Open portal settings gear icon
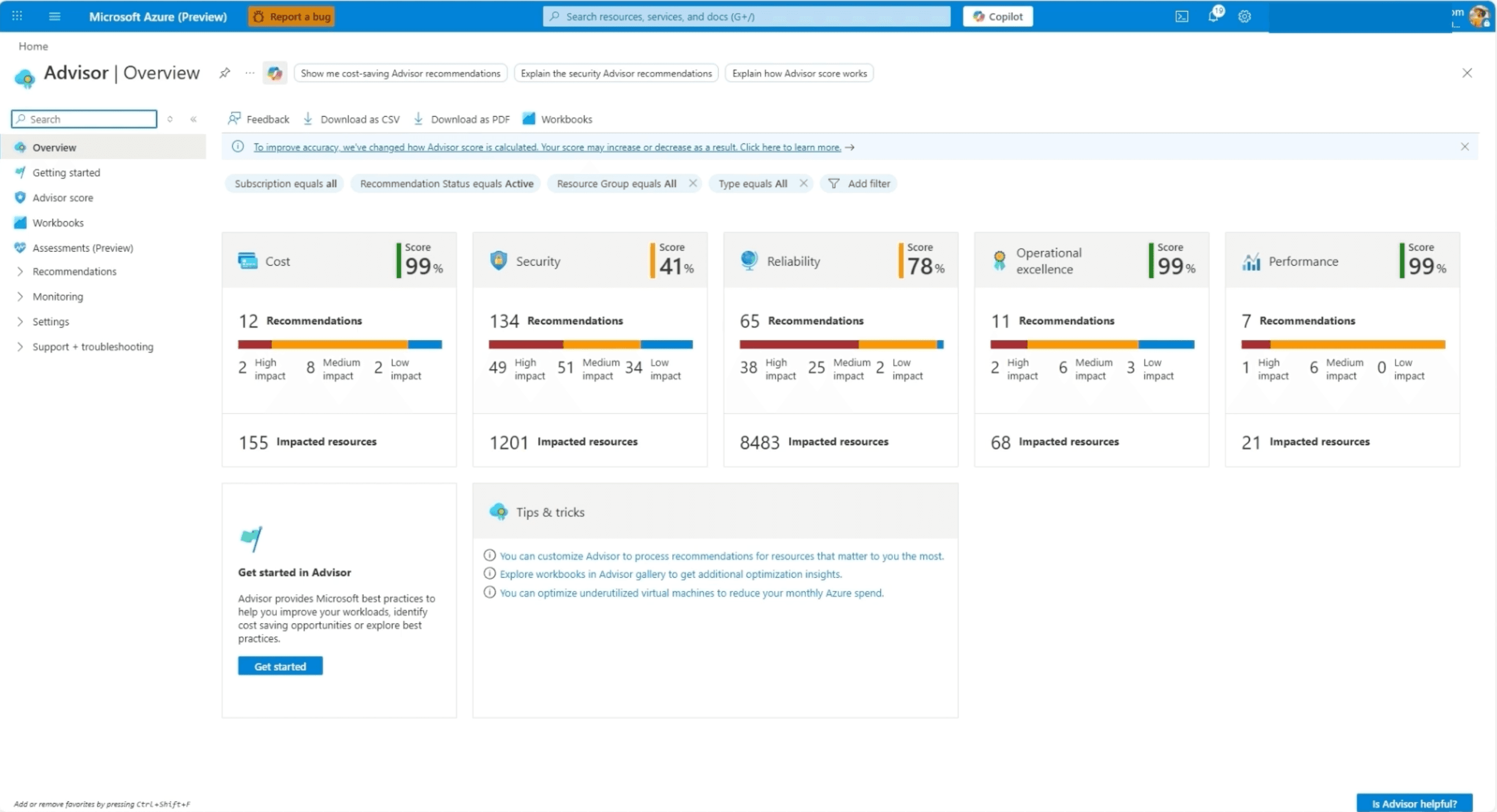 tap(1244, 16)
